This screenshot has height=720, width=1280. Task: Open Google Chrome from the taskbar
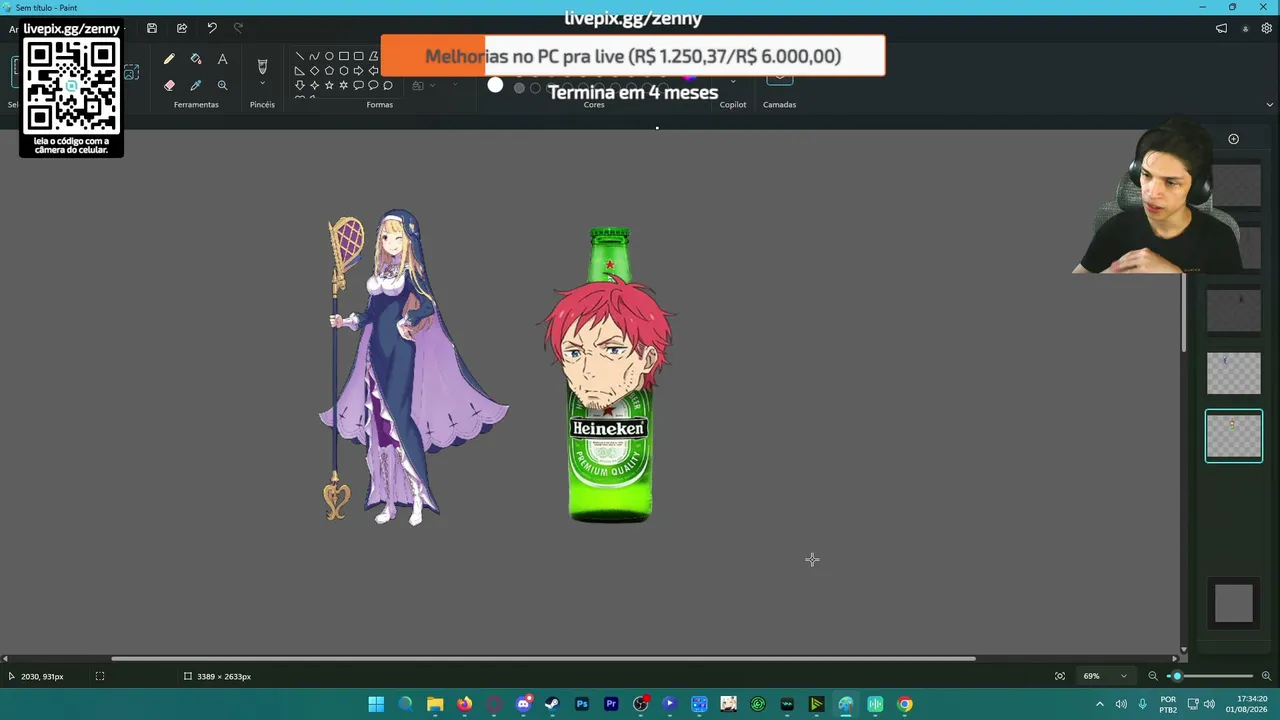pyautogui.click(x=905, y=704)
